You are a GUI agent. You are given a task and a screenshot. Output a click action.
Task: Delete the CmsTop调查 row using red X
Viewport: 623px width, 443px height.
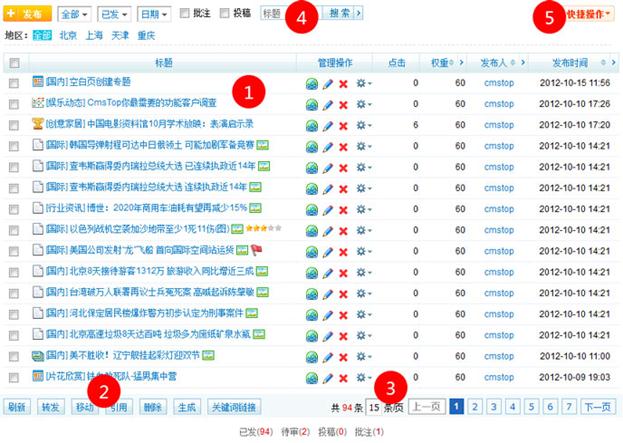click(x=343, y=105)
